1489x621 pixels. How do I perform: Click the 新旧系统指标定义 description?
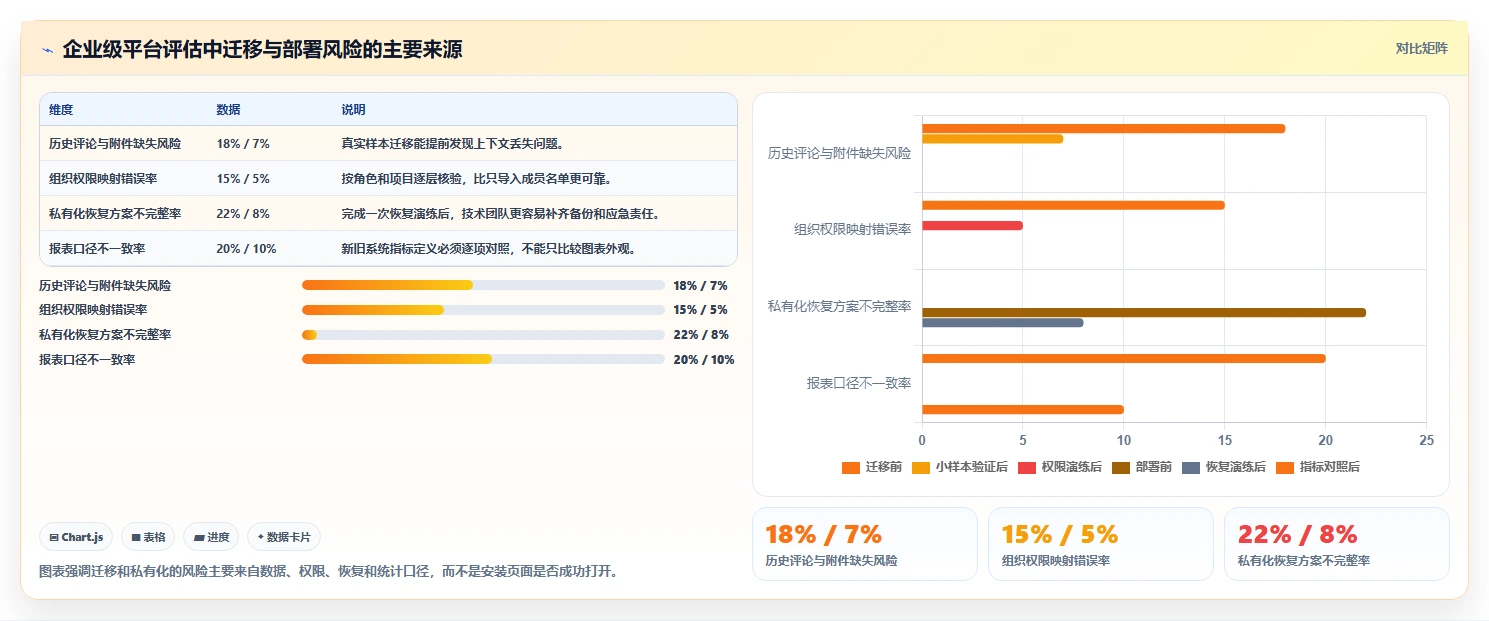(489, 249)
